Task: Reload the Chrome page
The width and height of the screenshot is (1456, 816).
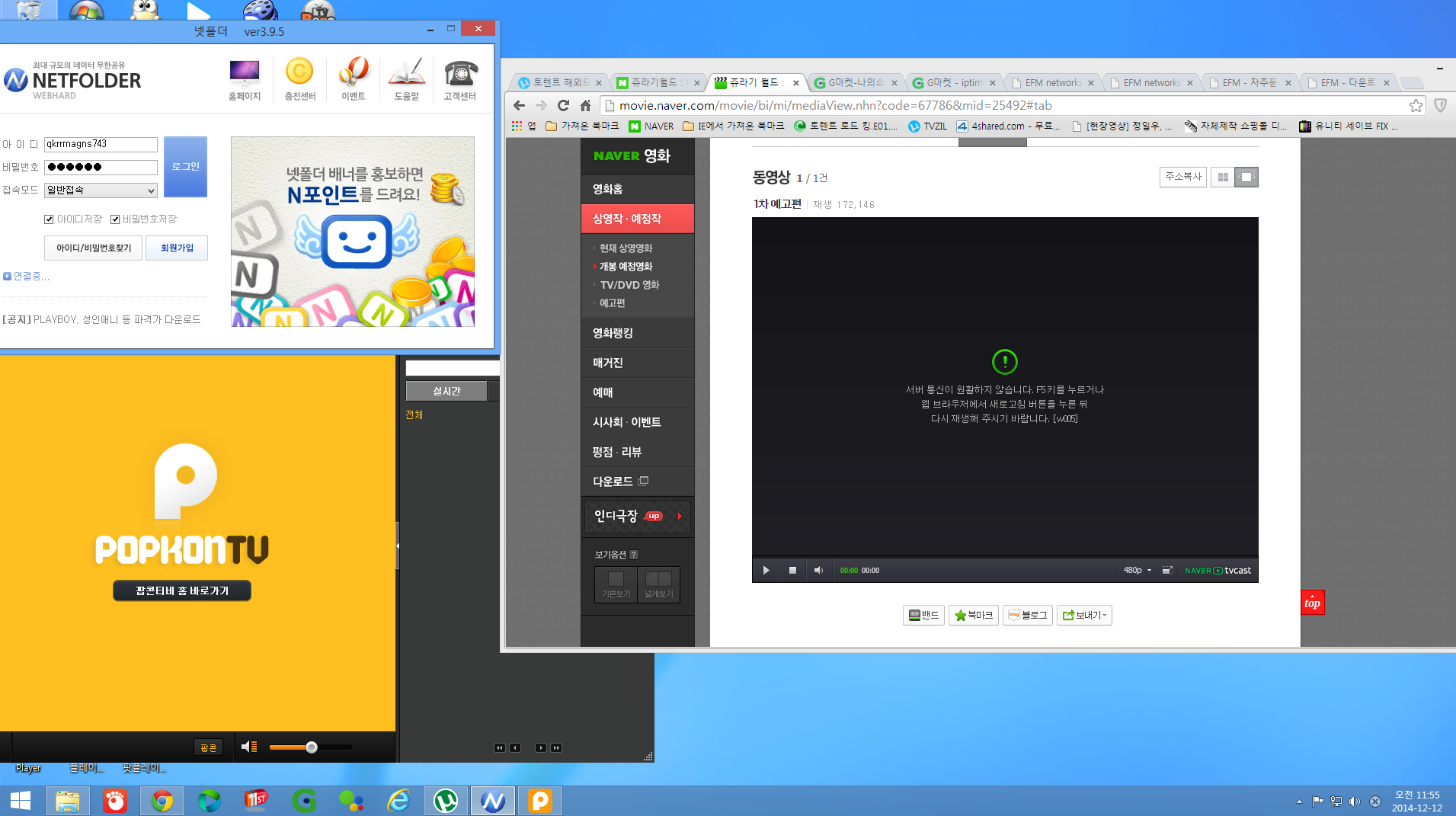Action: pyautogui.click(x=563, y=105)
